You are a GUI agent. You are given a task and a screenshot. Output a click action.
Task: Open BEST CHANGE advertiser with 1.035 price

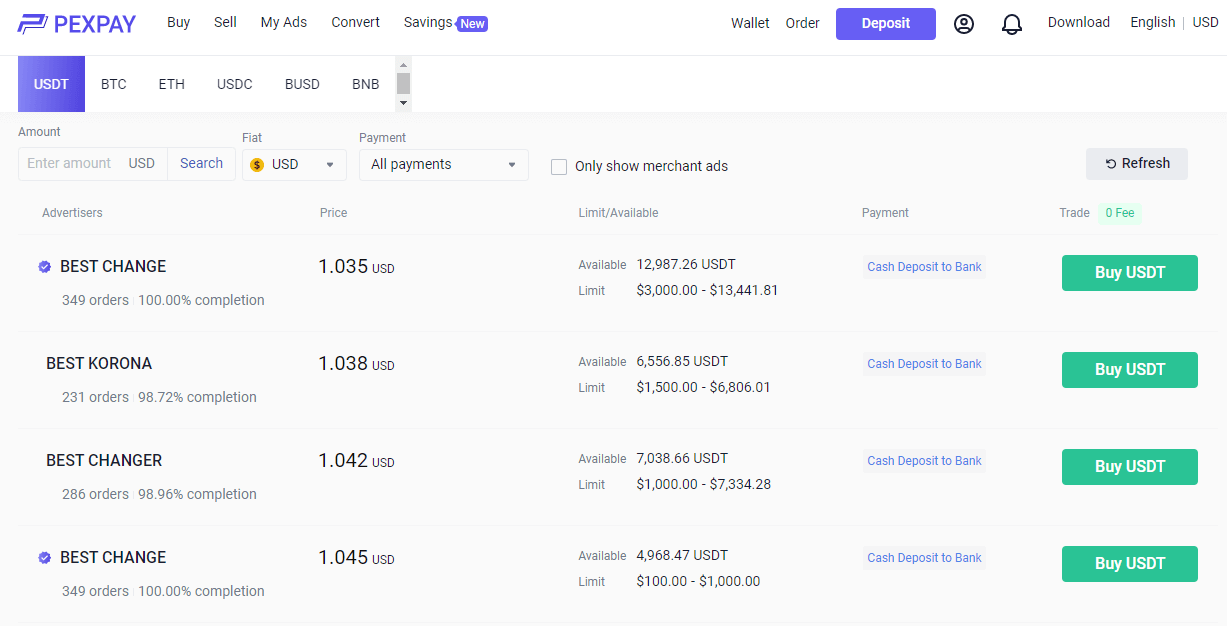click(113, 267)
